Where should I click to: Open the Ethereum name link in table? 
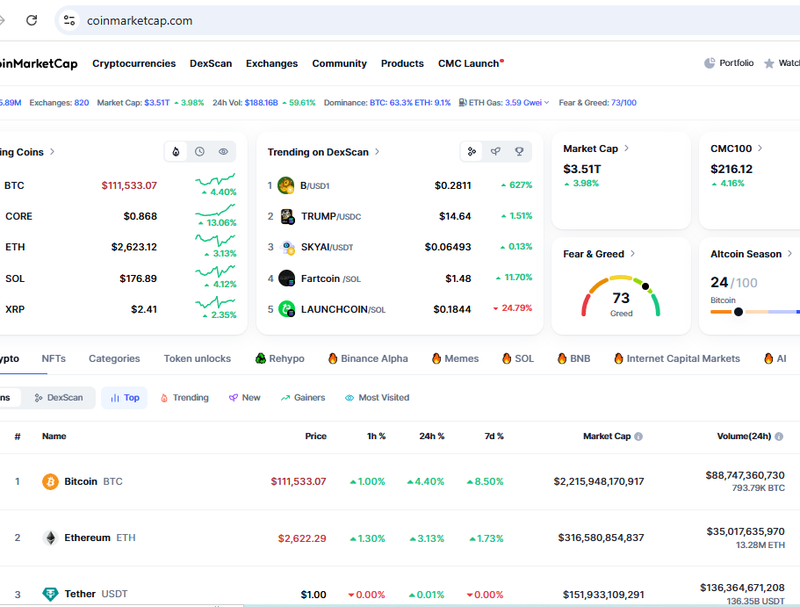[x=87, y=538]
